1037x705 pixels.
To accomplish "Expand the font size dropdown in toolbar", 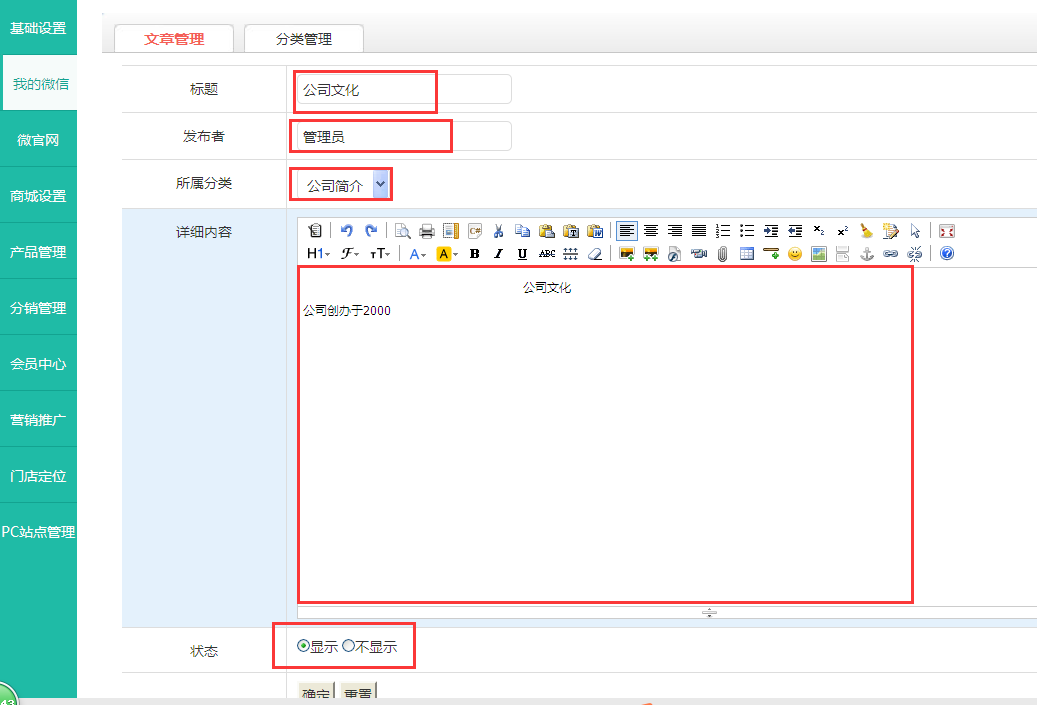I will pyautogui.click(x=381, y=254).
